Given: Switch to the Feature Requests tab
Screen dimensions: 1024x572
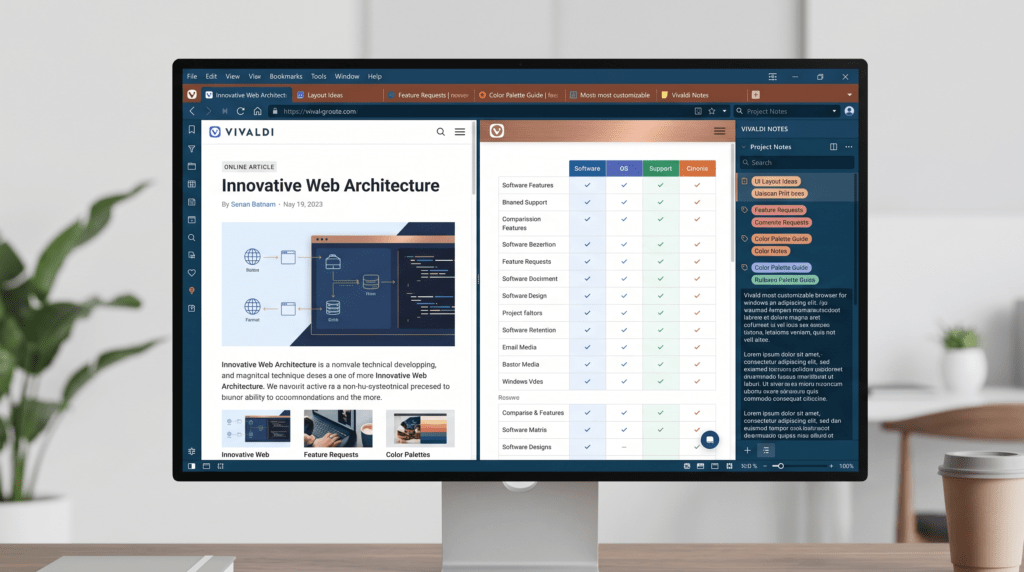Looking at the screenshot, I should tap(428, 95).
